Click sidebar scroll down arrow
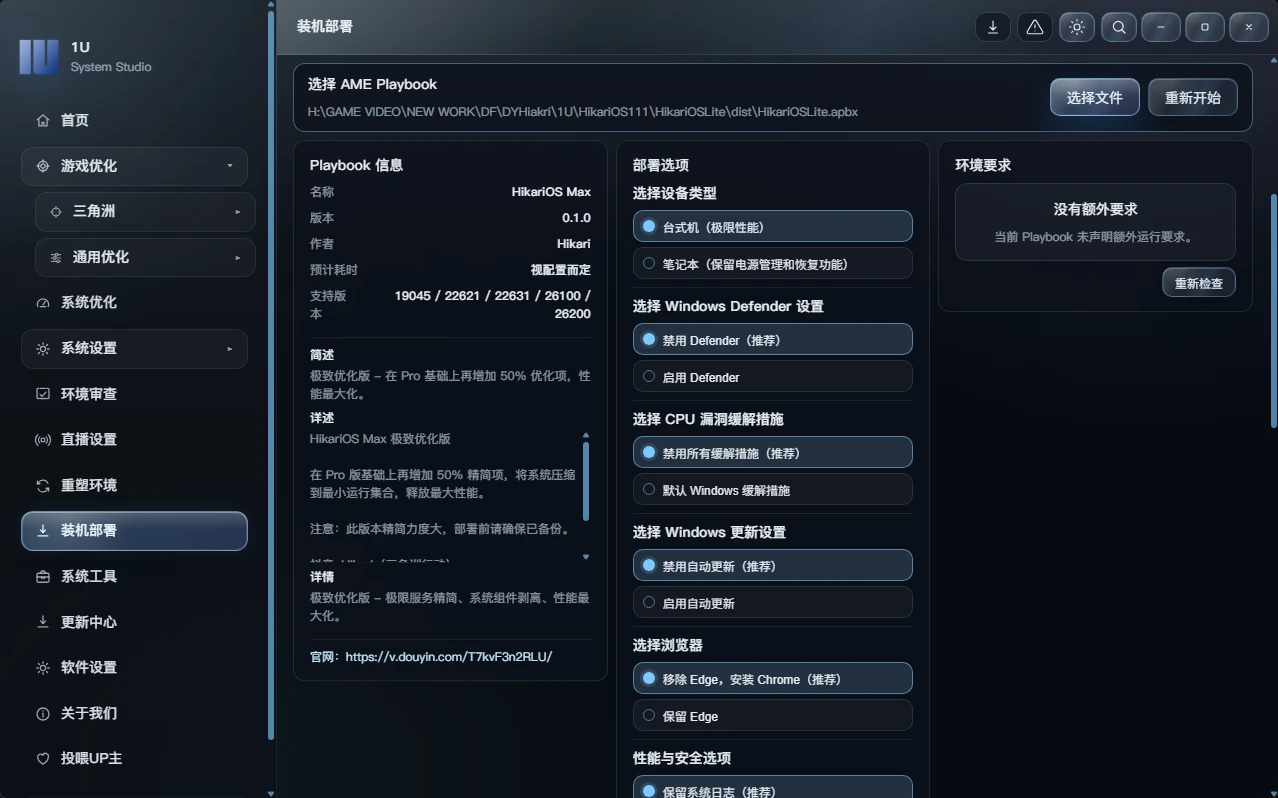The height and width of the screenshot is (798, 1278). click(x=271, y=793)
